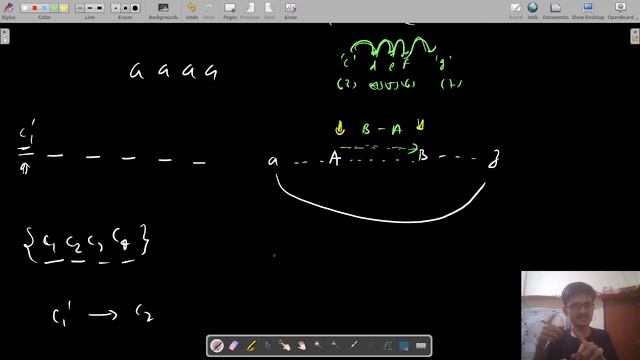Select the Highlighter tool in stylus palette
Image resolution: width=640 pixels, height=360 pixels.
251,346
